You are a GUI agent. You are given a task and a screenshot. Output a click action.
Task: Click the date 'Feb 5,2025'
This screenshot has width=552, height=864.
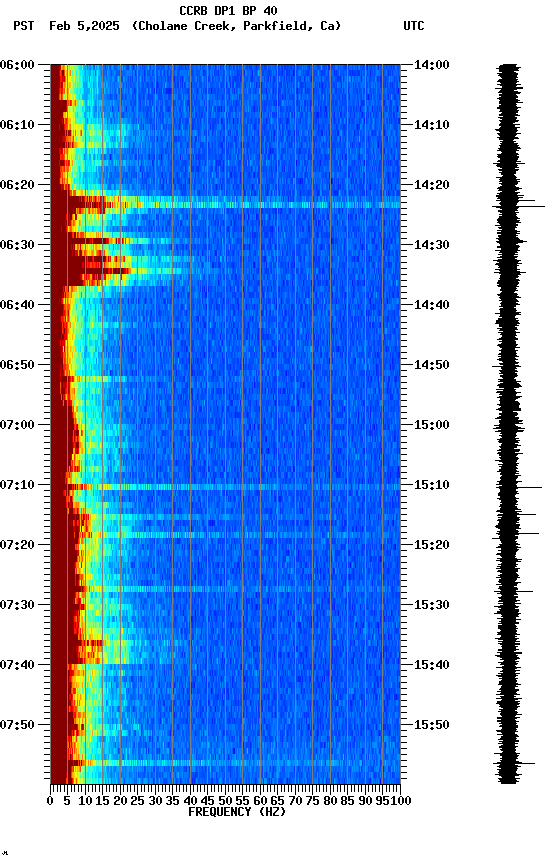84,26
